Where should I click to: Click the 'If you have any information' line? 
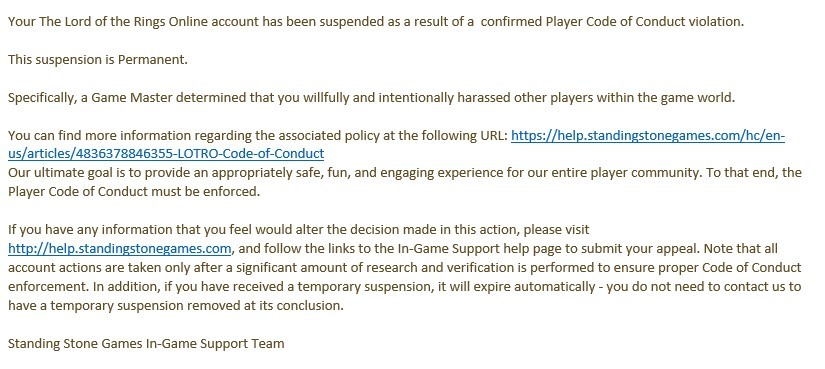click(x=298, y=230)
